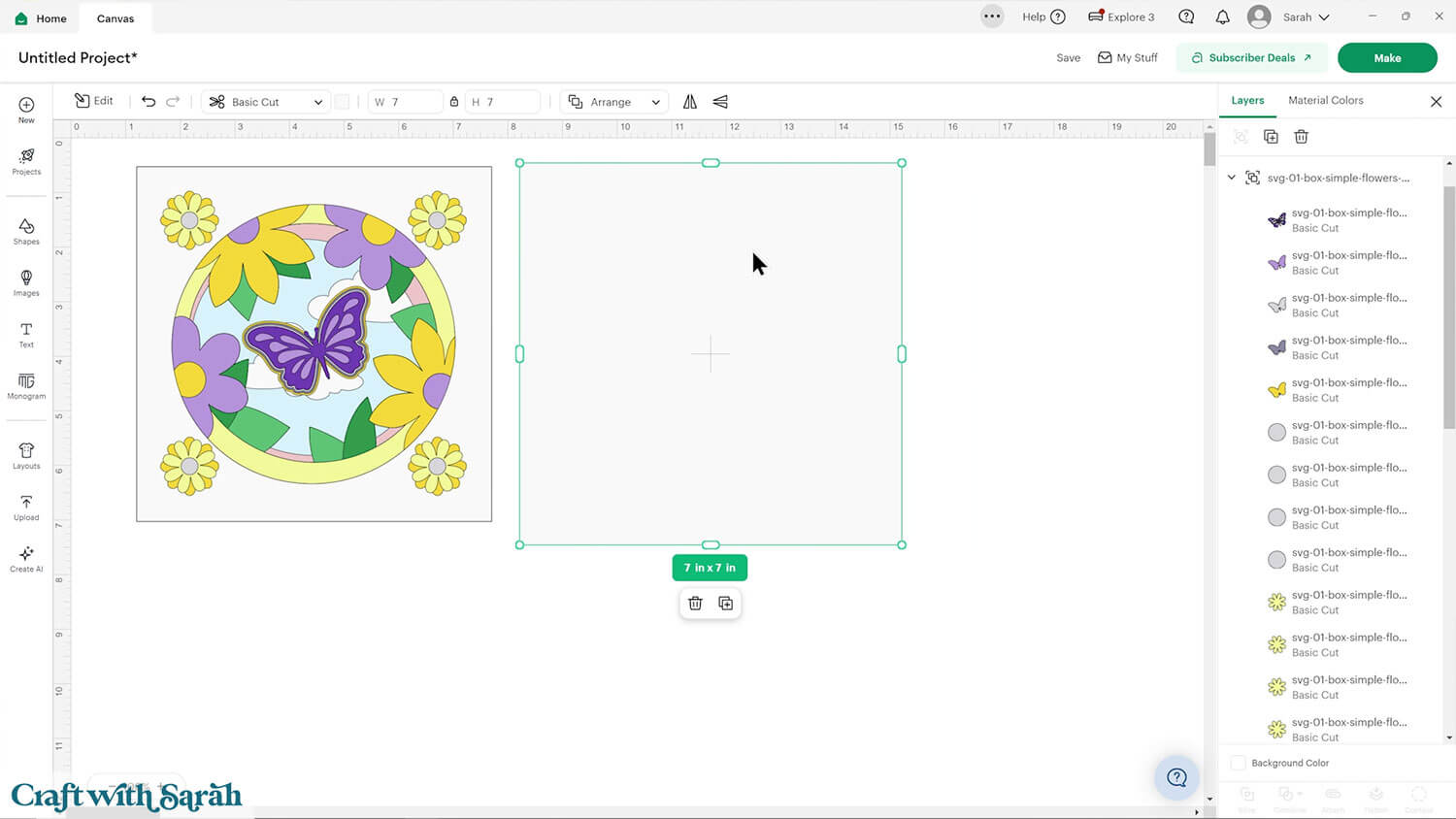Screen dimensions: 1456x819
Task: Delete the layer using Layers panel trash icon
Action: 1302,137
